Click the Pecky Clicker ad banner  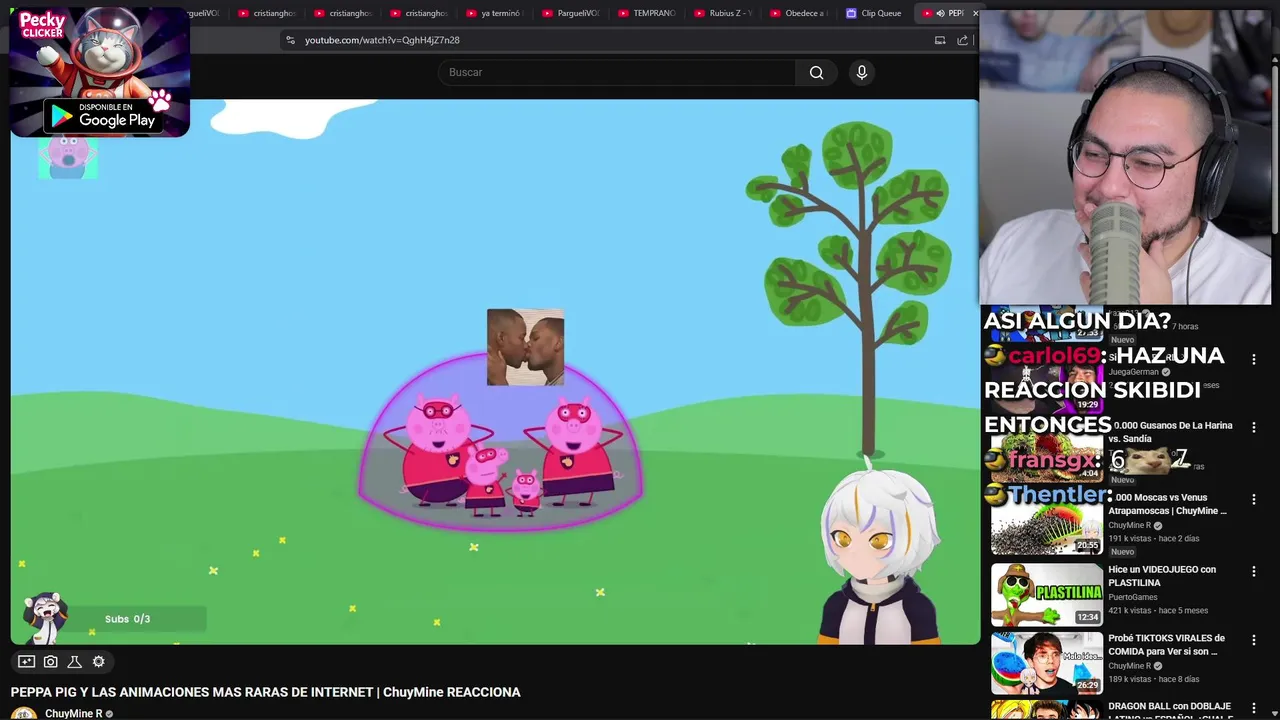pyautogui.click(x=100, y=72)
